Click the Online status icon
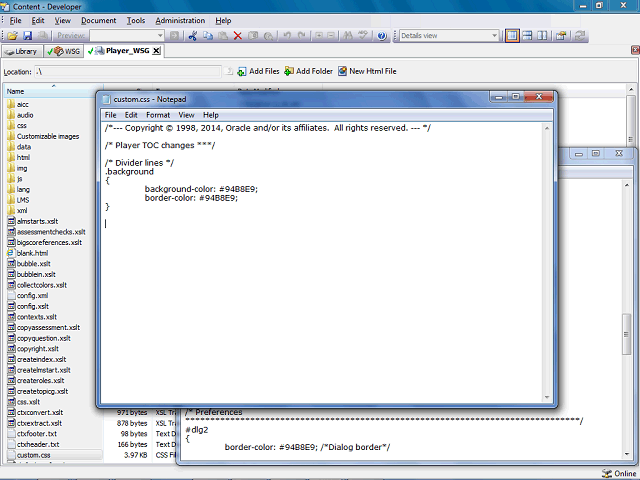Image resolution: width=640 pixels, height=480 pixels. pos(607,473)
